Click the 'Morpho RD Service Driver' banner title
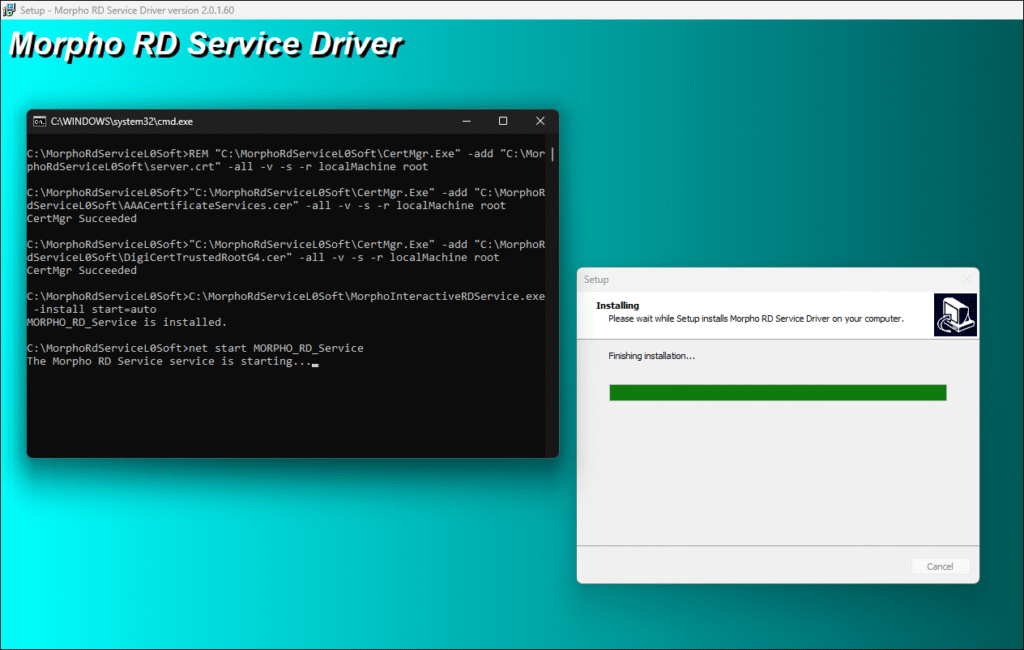Image resolution: width=1024 pixels, height=650 pixels. (x=206, y=45)
